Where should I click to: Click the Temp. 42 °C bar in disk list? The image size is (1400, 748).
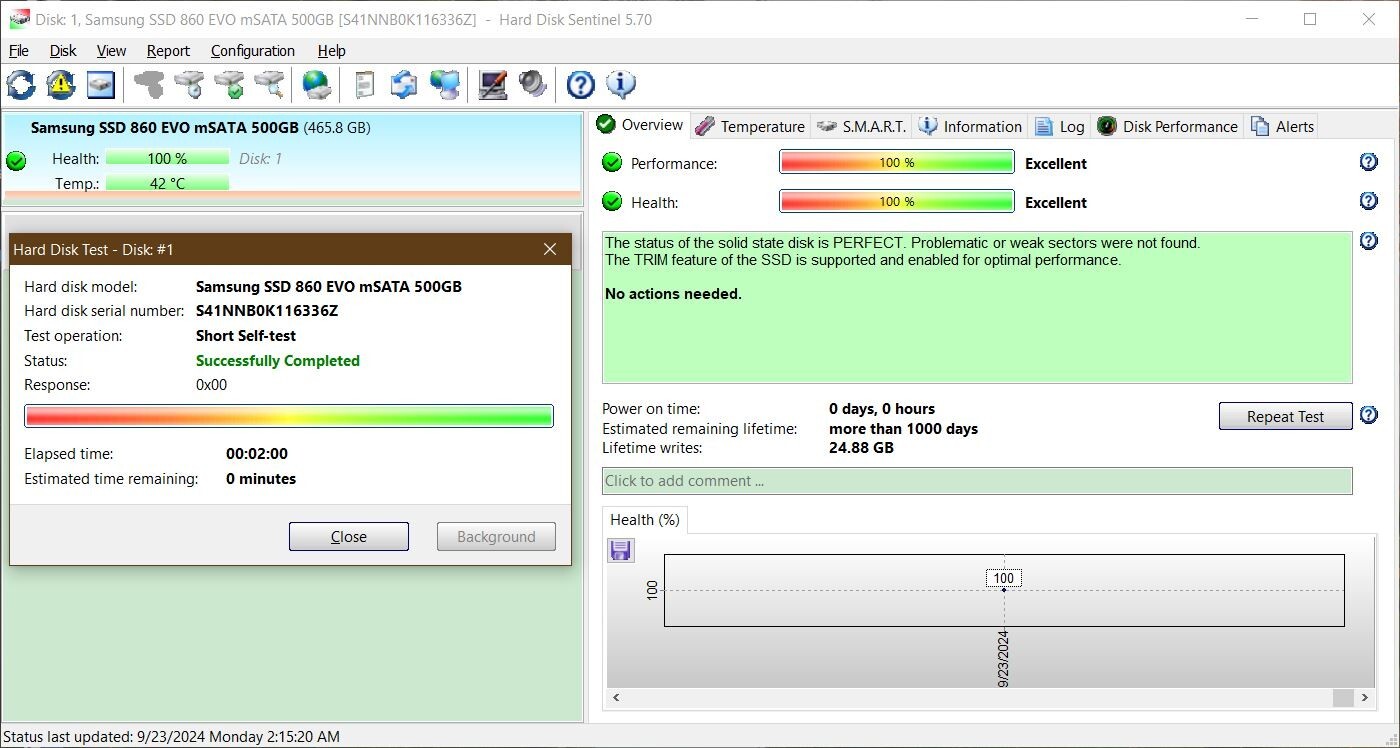[167, 183]
